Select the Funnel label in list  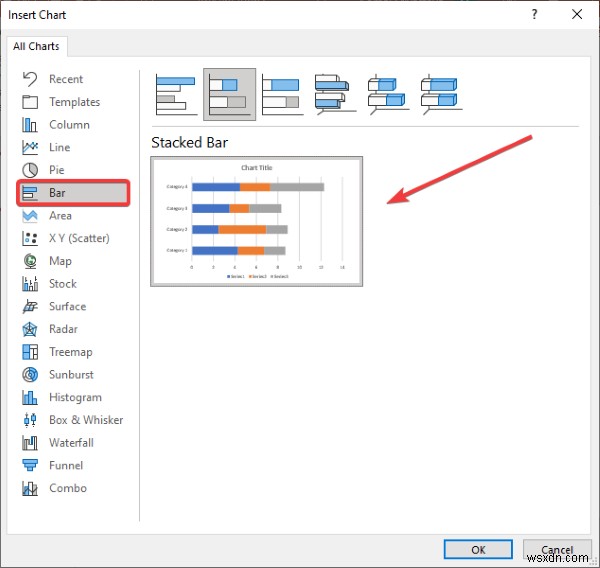(66, 465)
